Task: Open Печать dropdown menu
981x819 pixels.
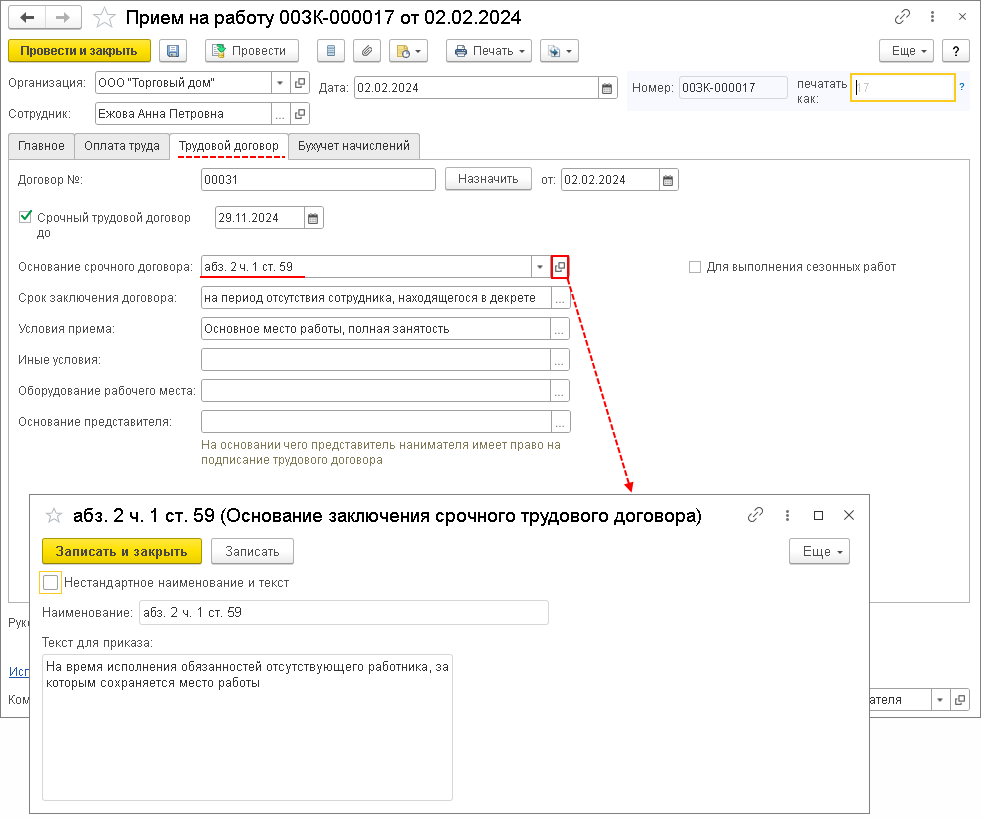Action: (x=489, y=51)
